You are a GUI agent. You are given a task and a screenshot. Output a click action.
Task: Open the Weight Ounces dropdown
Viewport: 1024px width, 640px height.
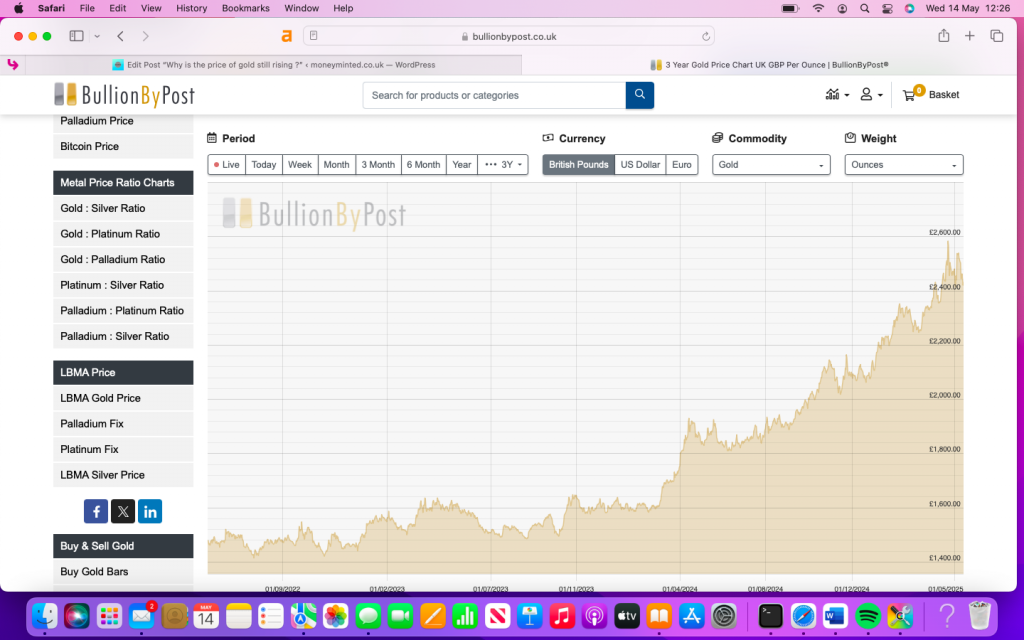tap(904, 165)
